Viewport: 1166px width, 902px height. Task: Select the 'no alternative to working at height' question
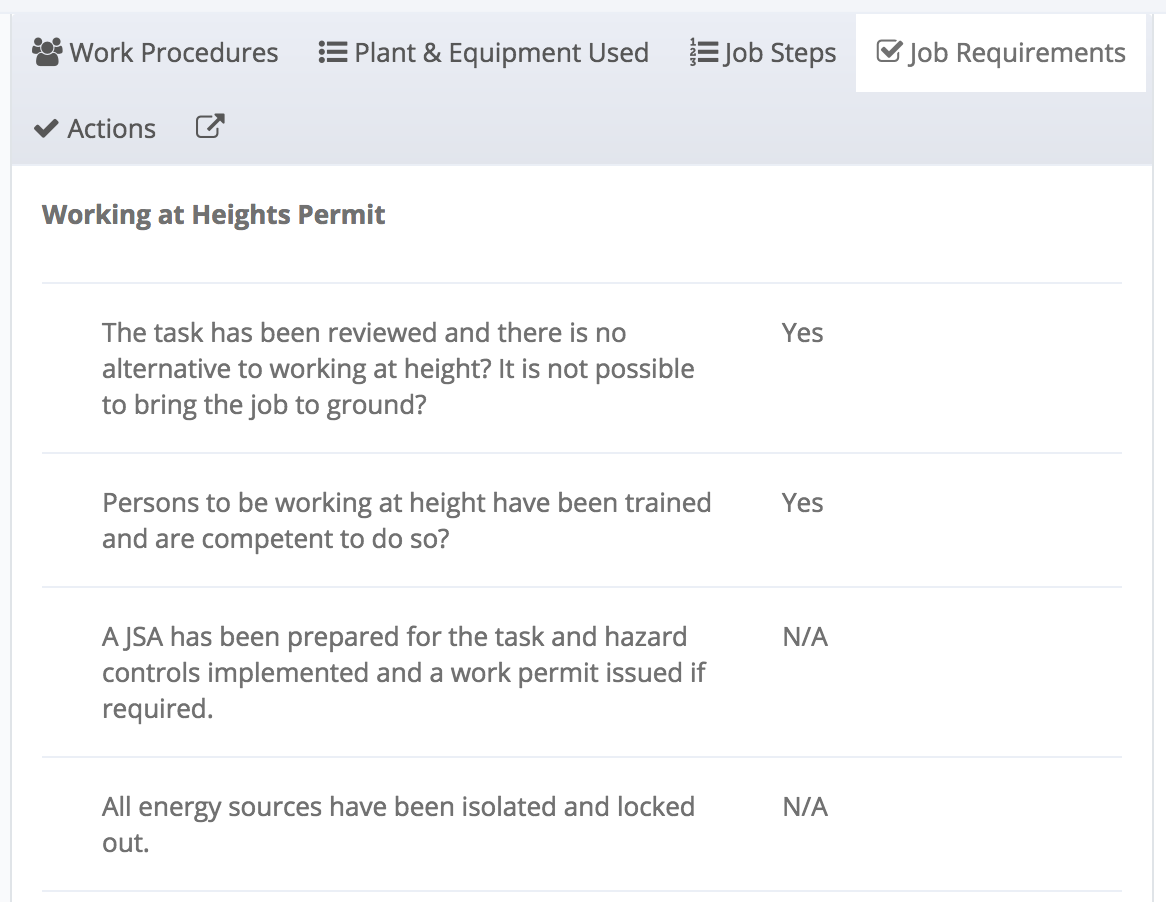coord(398,369)
